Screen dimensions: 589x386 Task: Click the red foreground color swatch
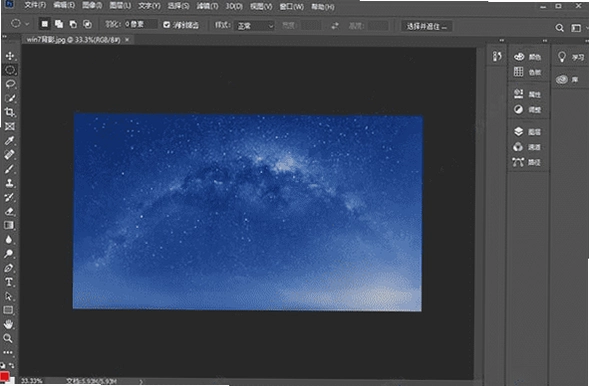click(x=4, y=377)
